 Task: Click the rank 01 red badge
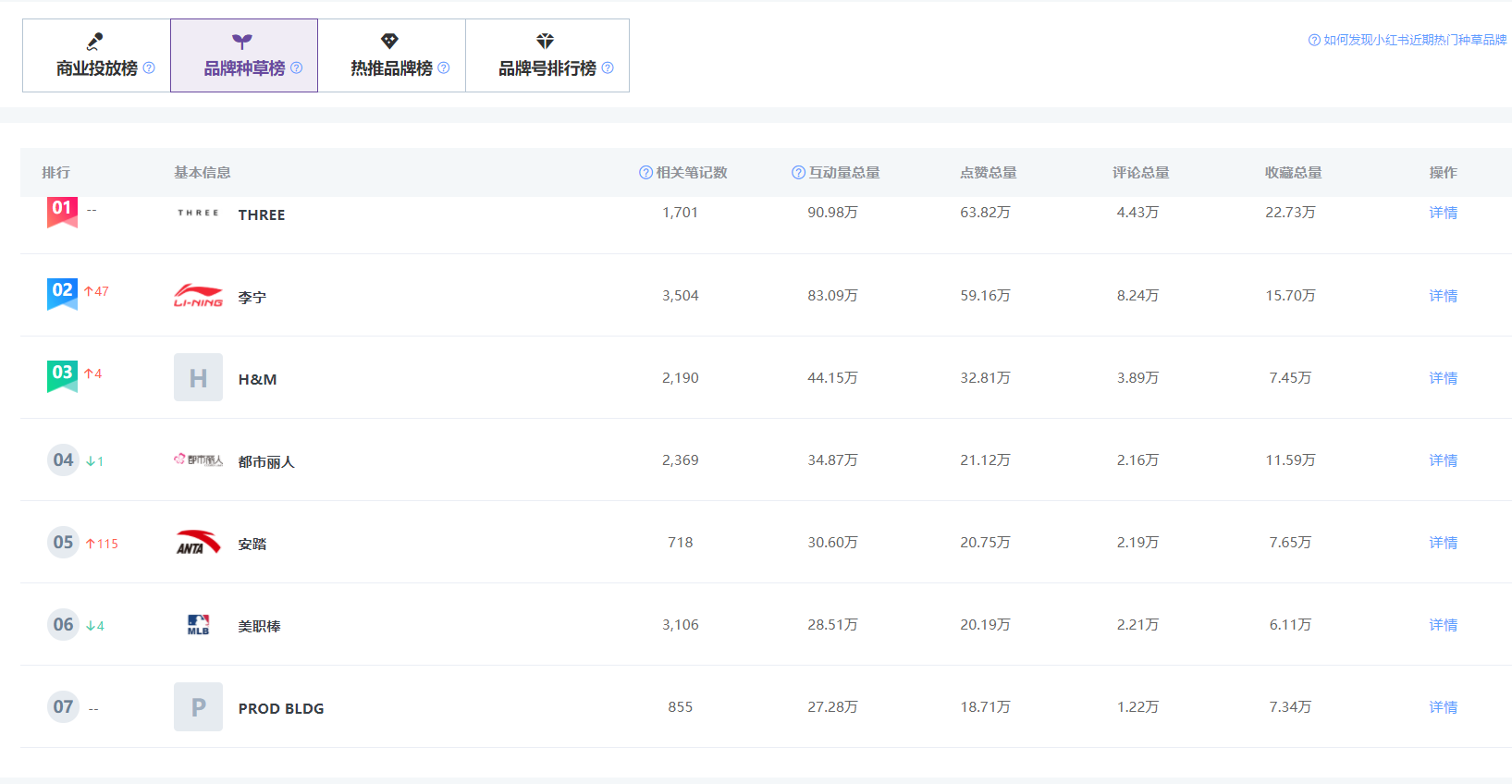[62, 212]
